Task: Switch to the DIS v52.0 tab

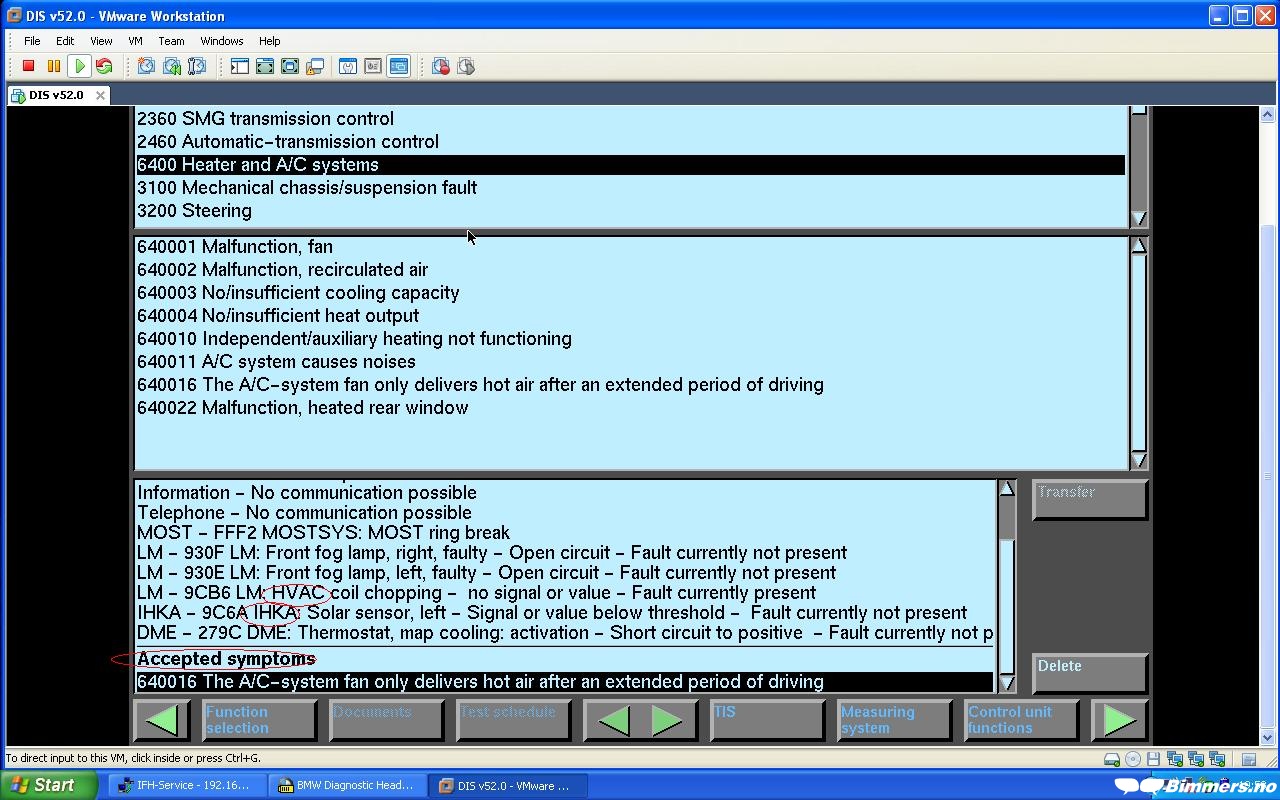Action: [x=57, y=95]
